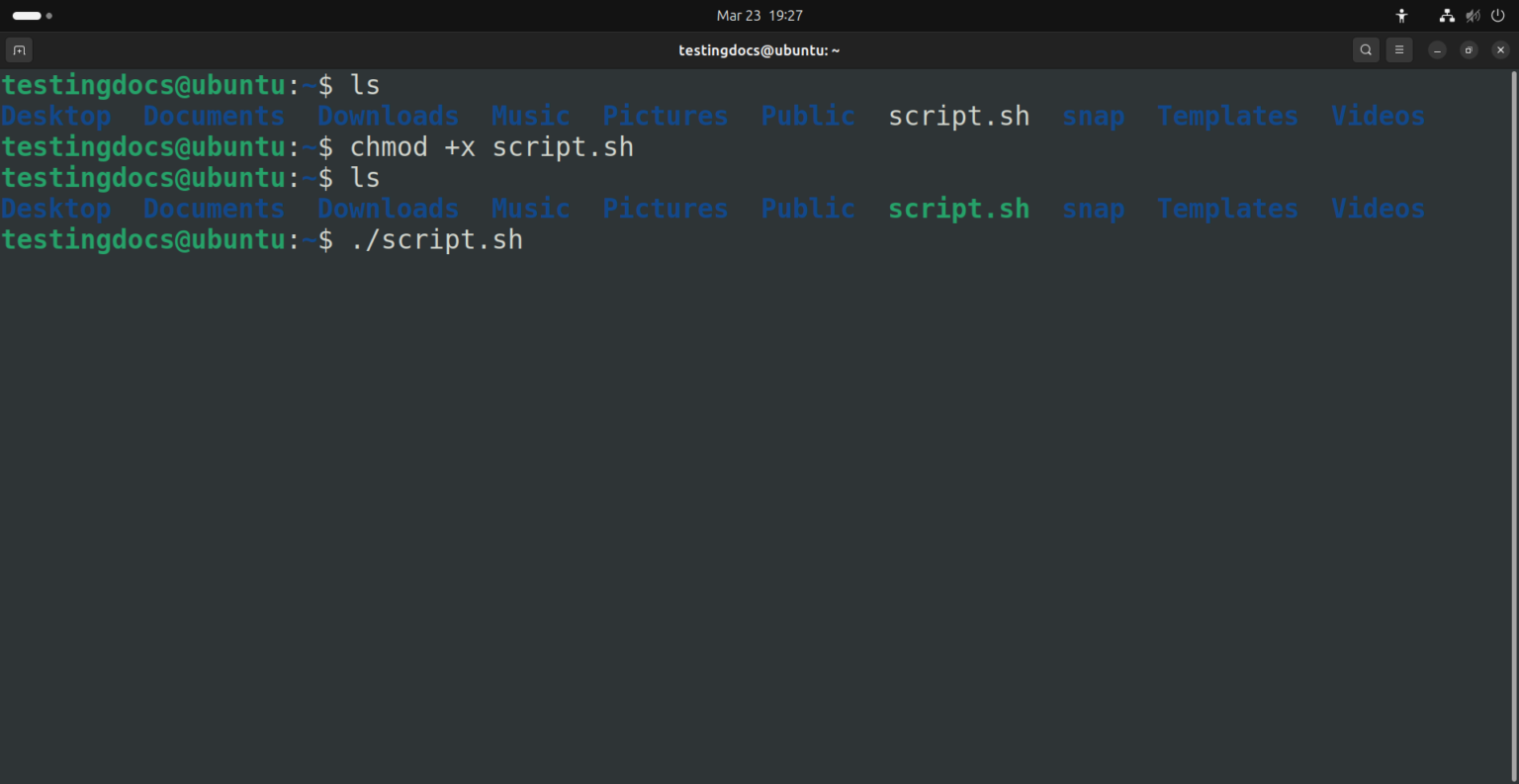Open the calendar from the Mar 23 clock

(x=759, y=16)
